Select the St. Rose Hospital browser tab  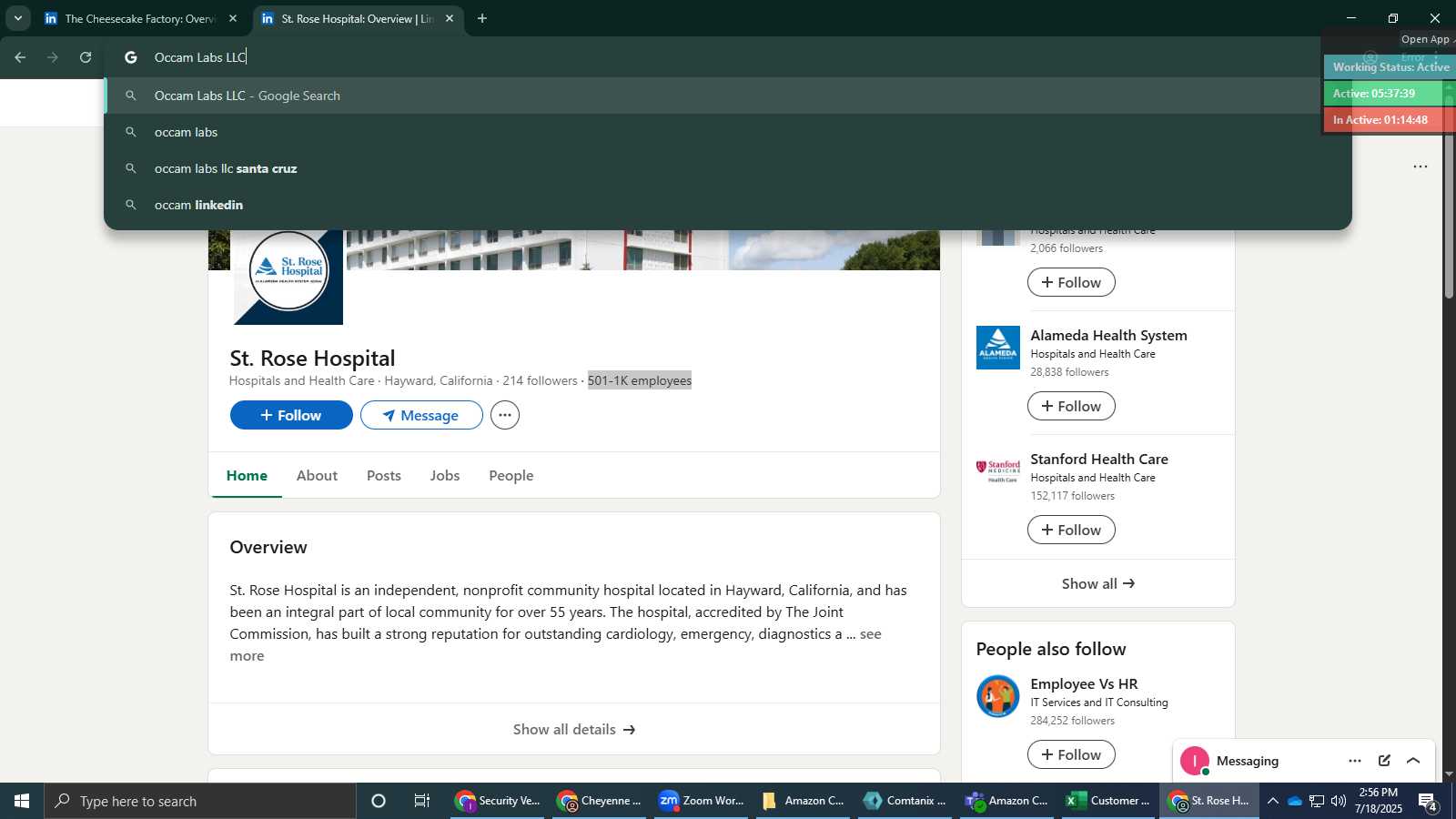click(358, 18)
